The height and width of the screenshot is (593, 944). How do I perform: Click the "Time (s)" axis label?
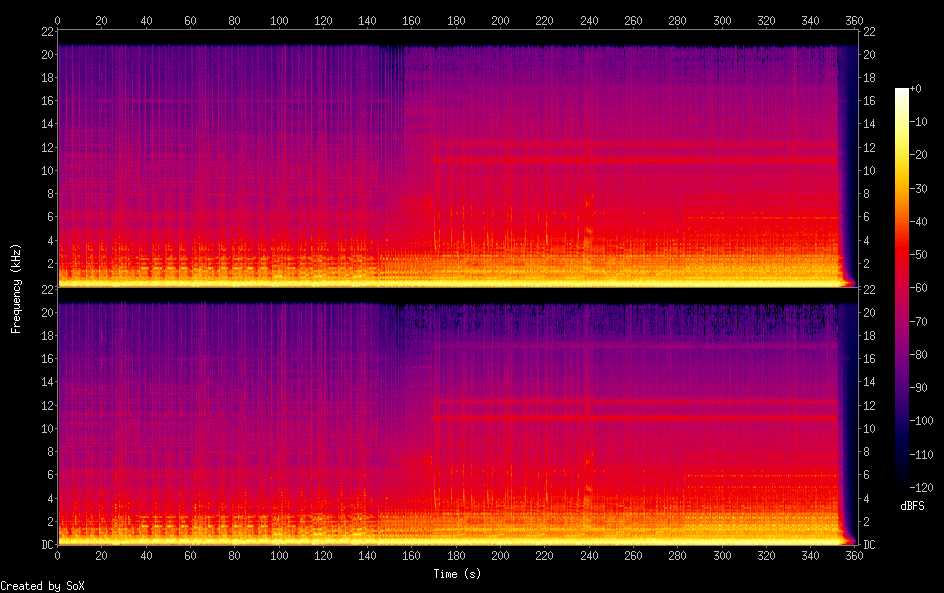[457, 574]
